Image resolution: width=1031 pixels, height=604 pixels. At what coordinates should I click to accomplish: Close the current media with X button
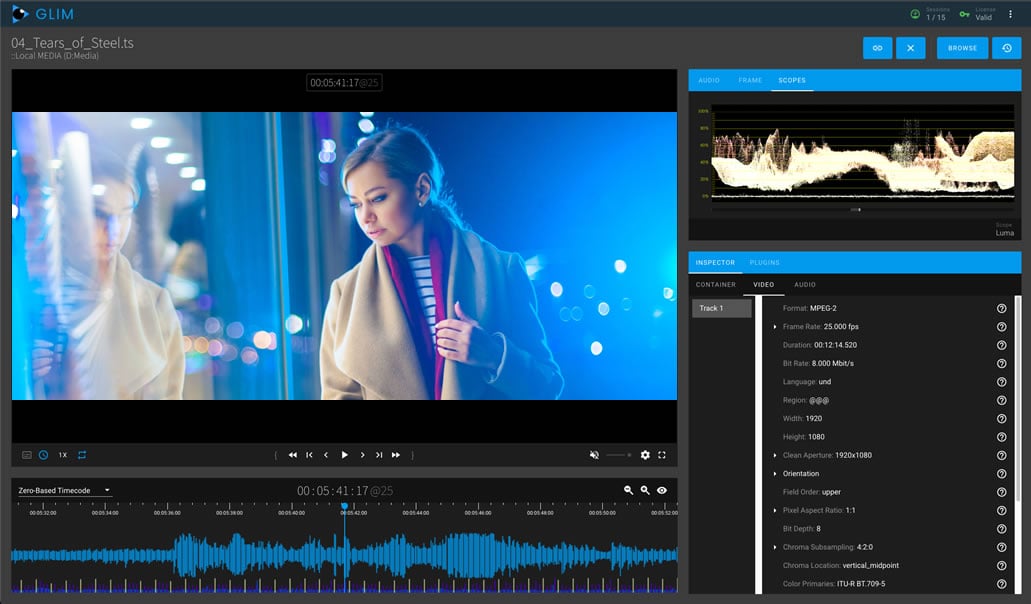(911, 48)
